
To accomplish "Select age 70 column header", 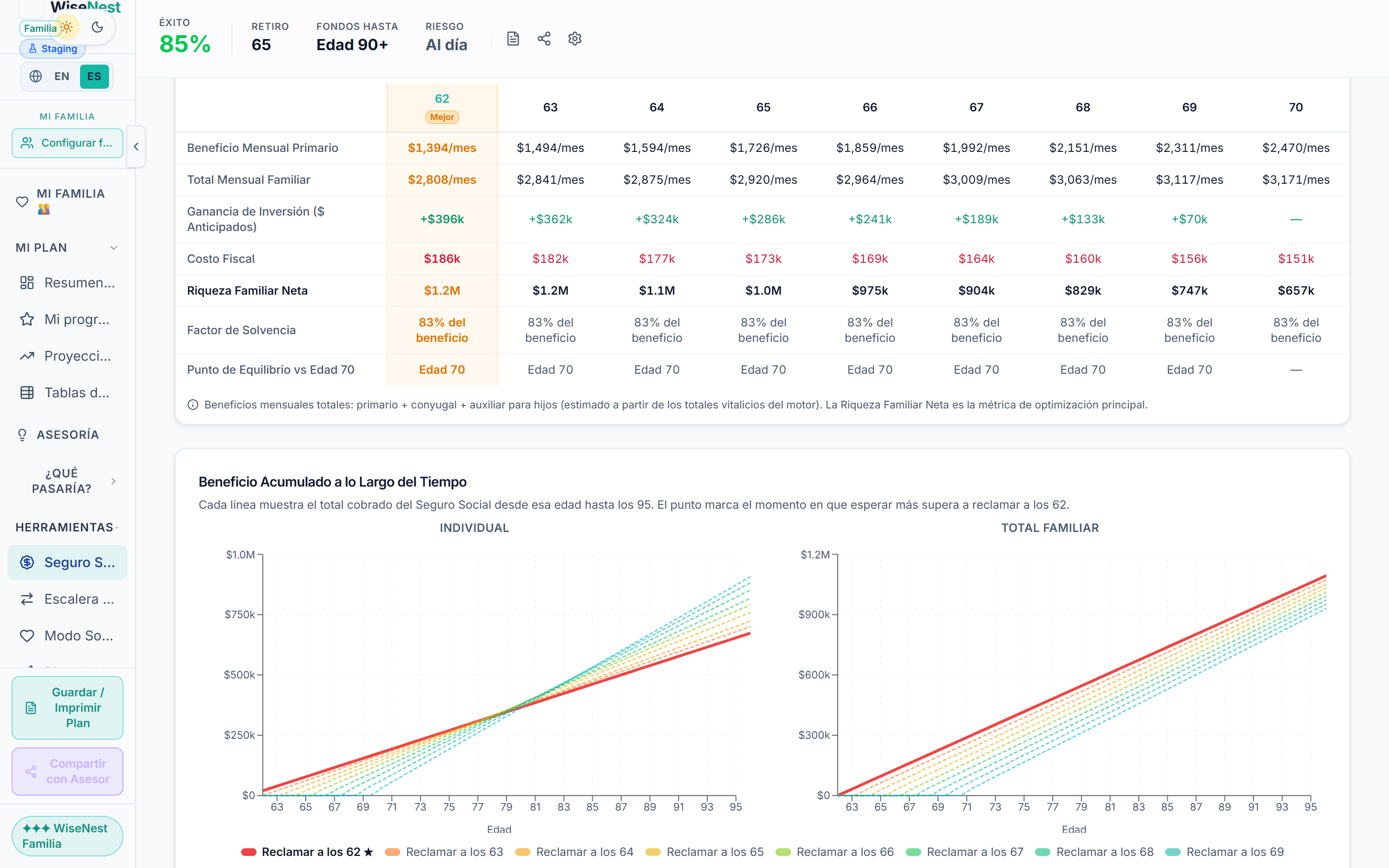I will coord(1296,108).
